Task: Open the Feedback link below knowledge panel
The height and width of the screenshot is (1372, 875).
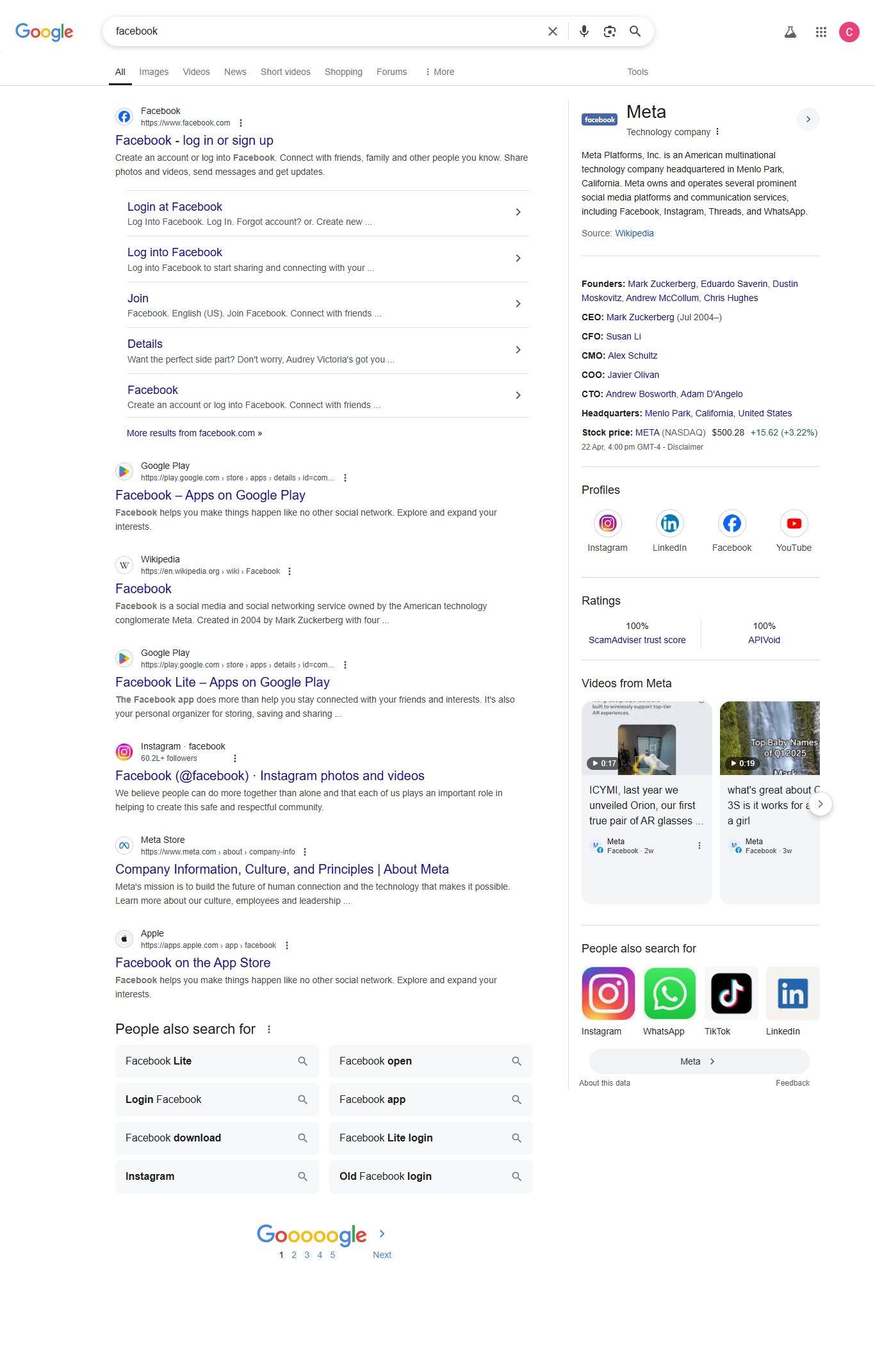Action: tap(792, 1083)
